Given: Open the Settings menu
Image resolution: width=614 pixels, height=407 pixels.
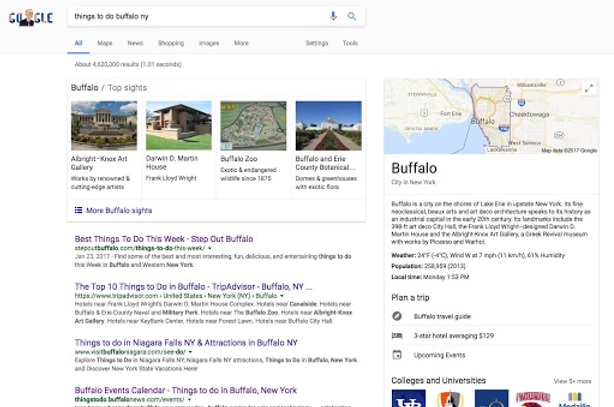Looking at the screenshot, I should click(316, 43).
